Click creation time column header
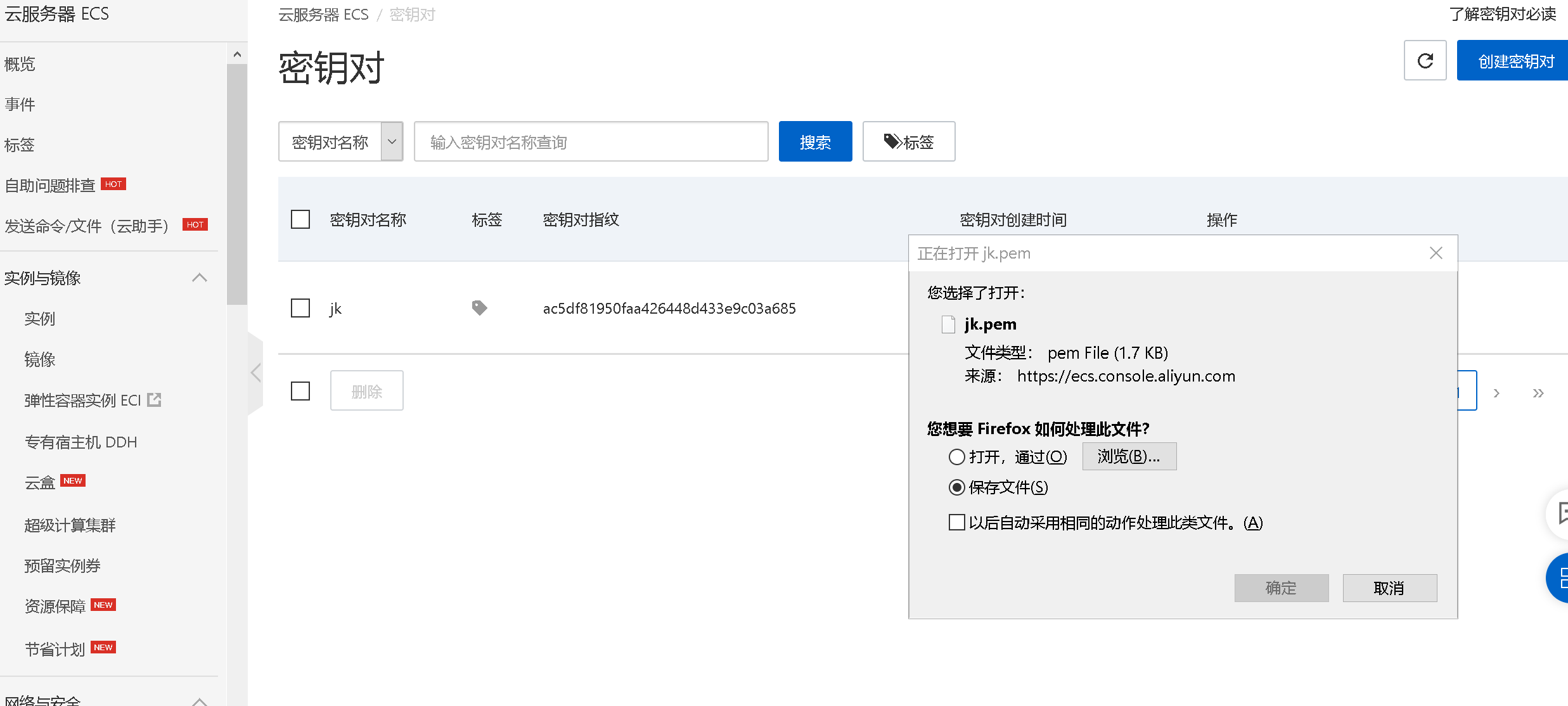 (1013, 219)
